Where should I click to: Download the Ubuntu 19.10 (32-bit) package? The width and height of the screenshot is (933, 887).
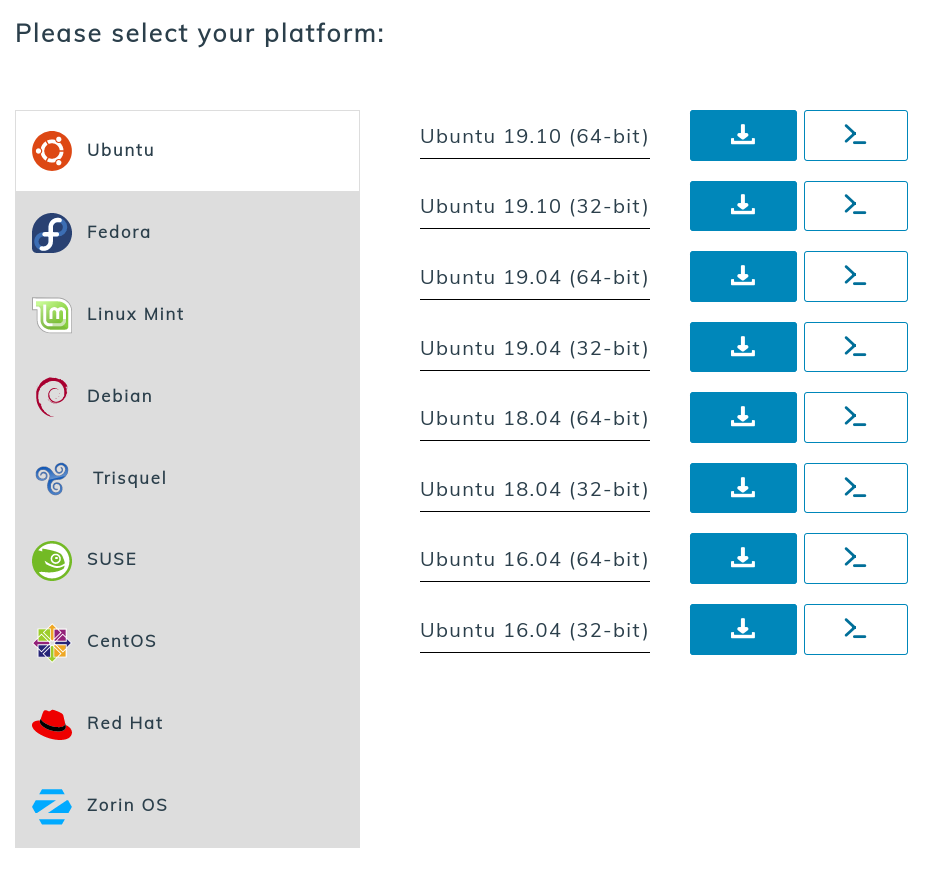click(743, 206)
